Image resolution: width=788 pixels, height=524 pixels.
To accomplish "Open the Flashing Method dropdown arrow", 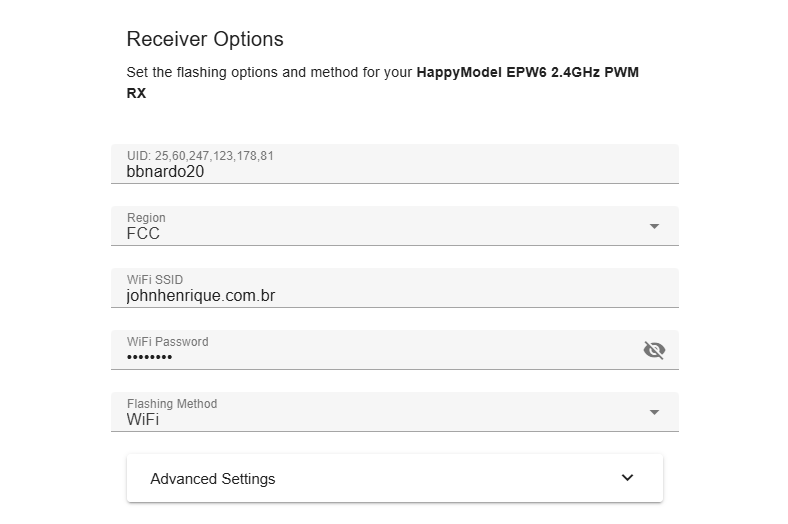I will (x=654, y=412).
